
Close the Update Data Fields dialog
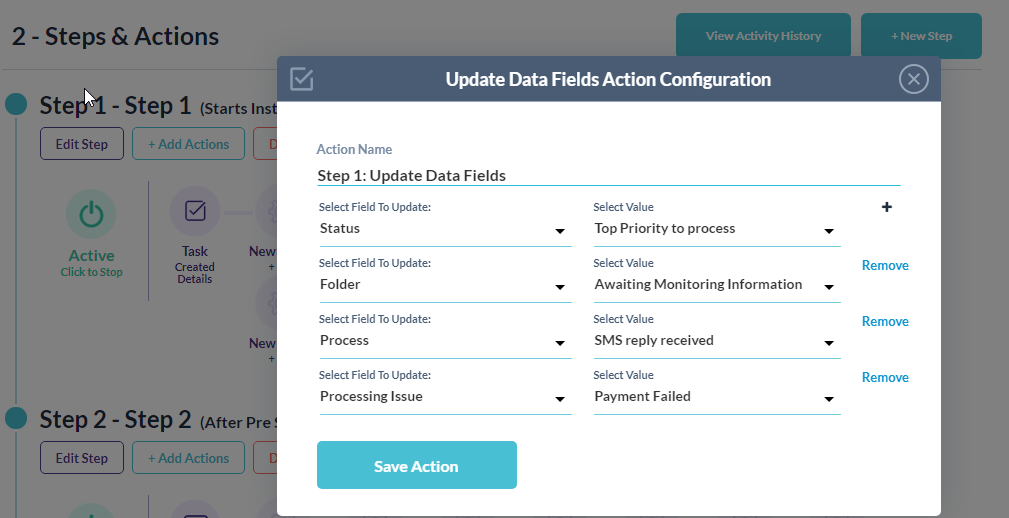[x=913, y=79]
